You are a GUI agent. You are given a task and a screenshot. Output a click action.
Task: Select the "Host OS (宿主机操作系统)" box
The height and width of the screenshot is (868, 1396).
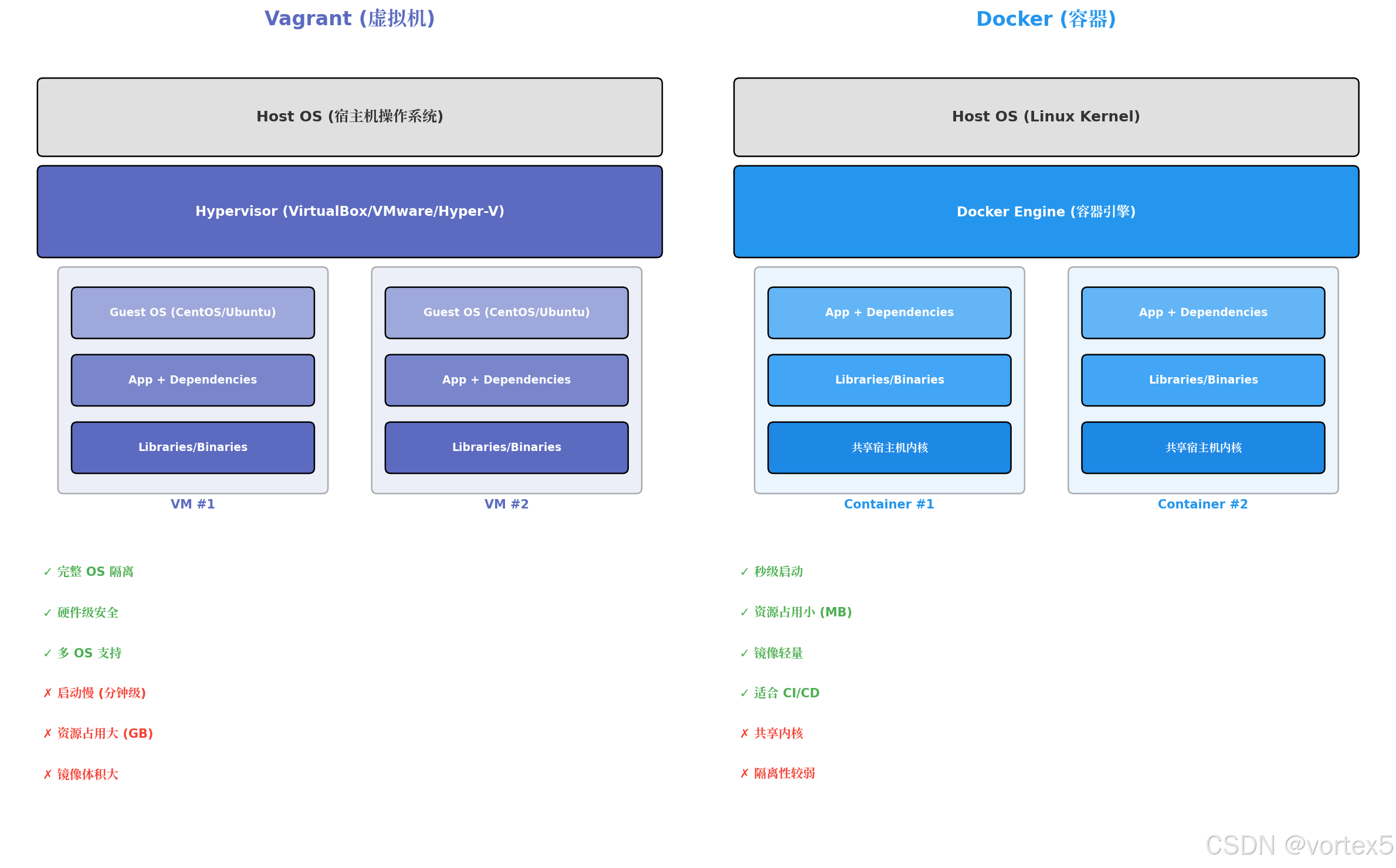click(x=350, y=117)
